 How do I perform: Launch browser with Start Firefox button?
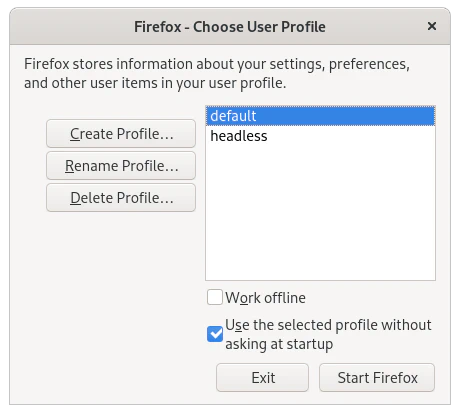point(377,378)
